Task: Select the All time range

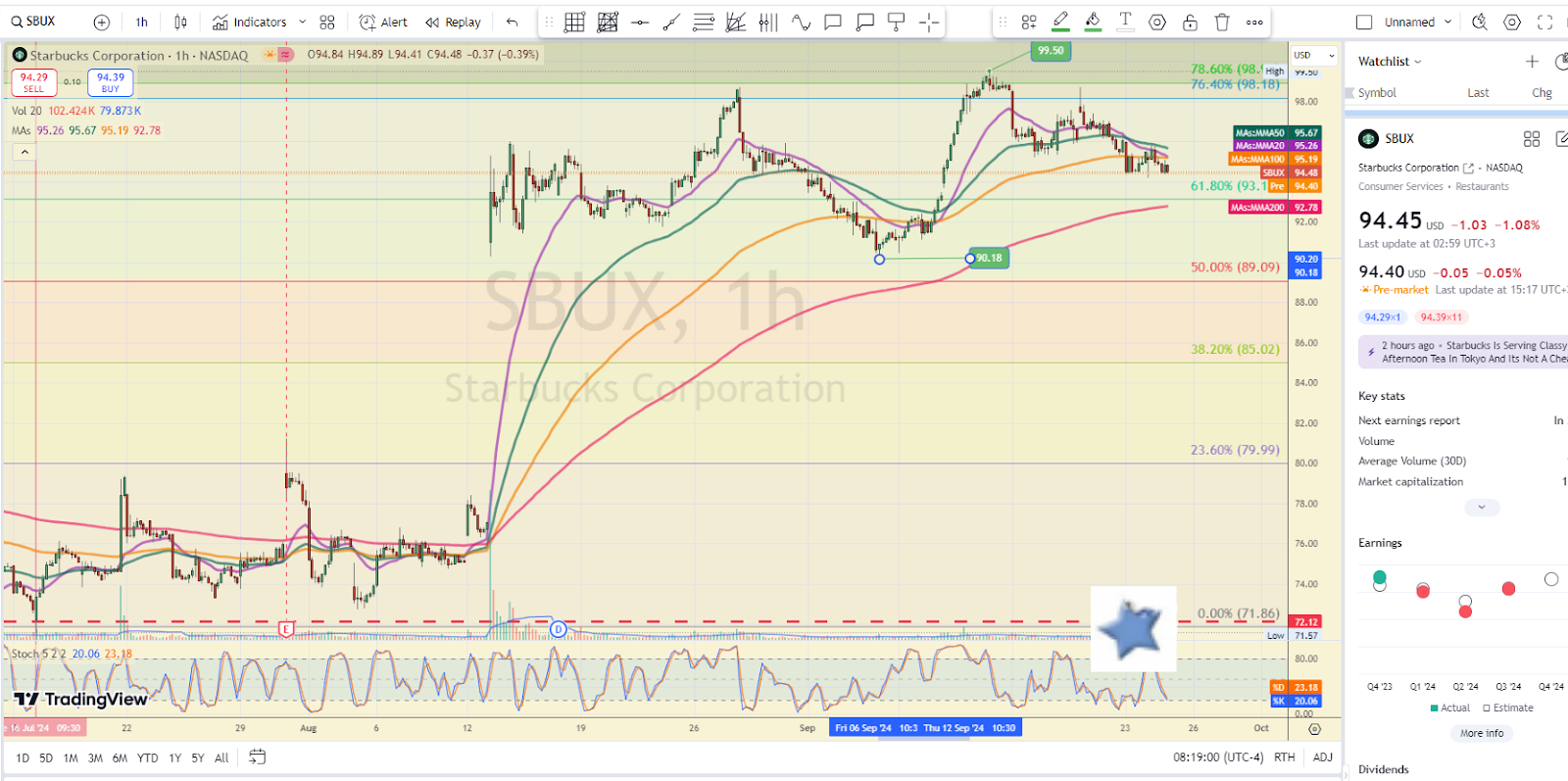Action: (x=221, y=757)
